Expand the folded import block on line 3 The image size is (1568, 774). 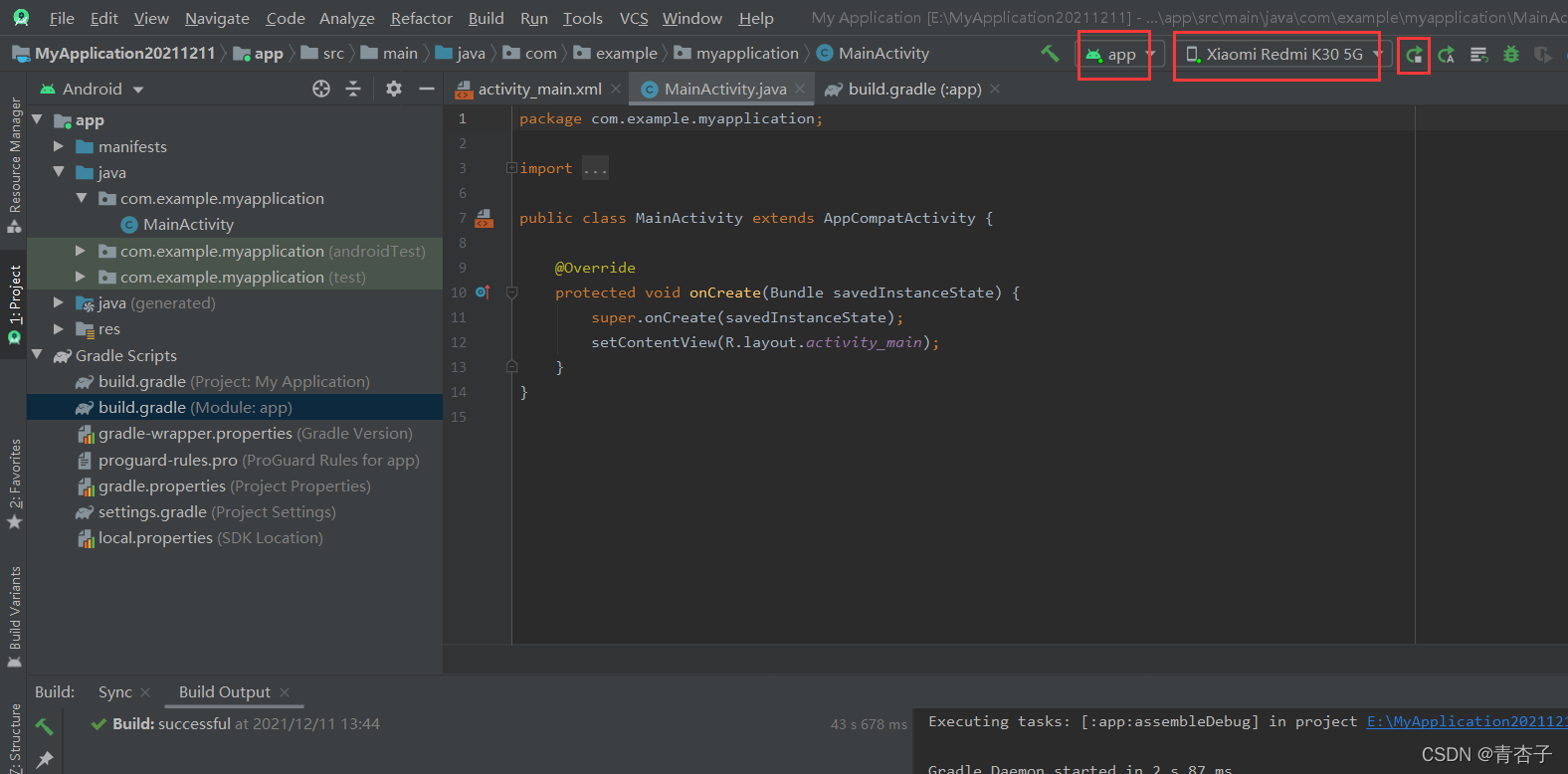(x=511, y=168)
